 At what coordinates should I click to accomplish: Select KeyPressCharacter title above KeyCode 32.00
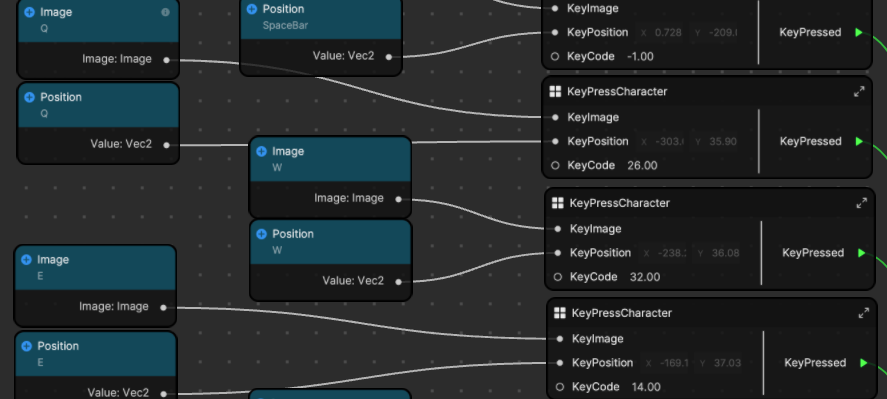click(619, 203)
